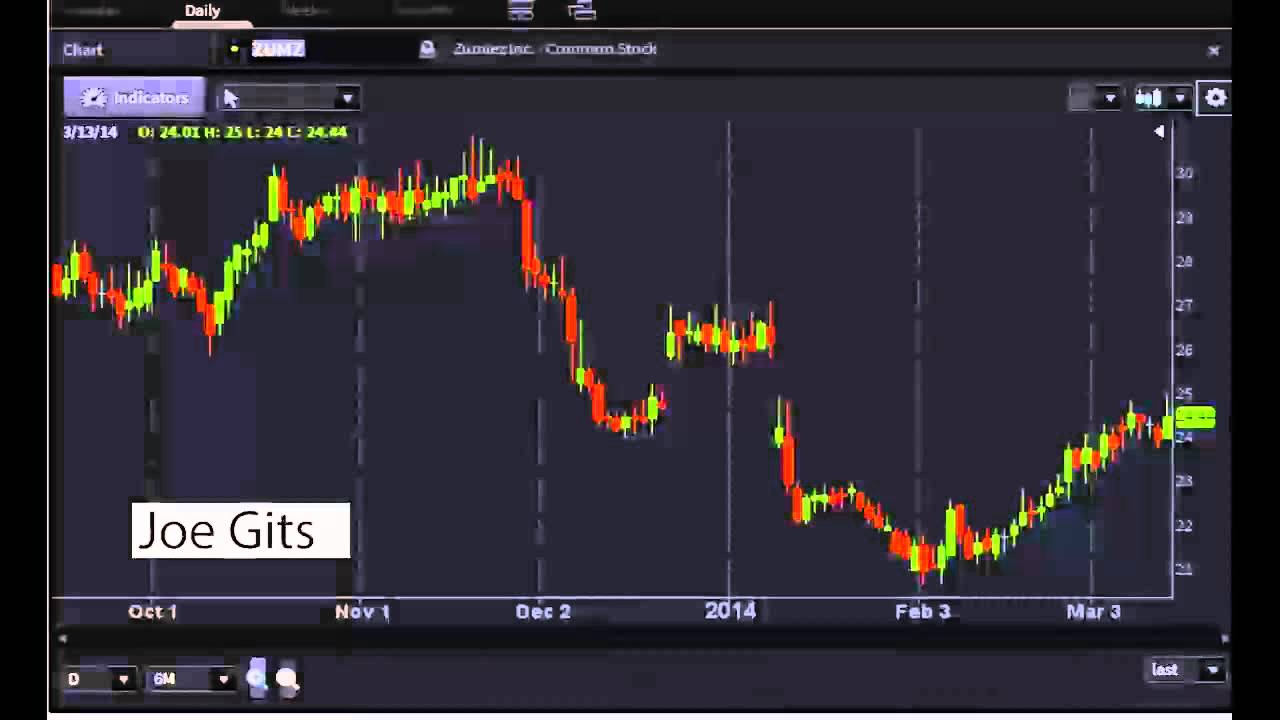Expand the cursor tool dropdown arrow
Viewport: 1280px width, 720px height.
(x=347, y=98)
